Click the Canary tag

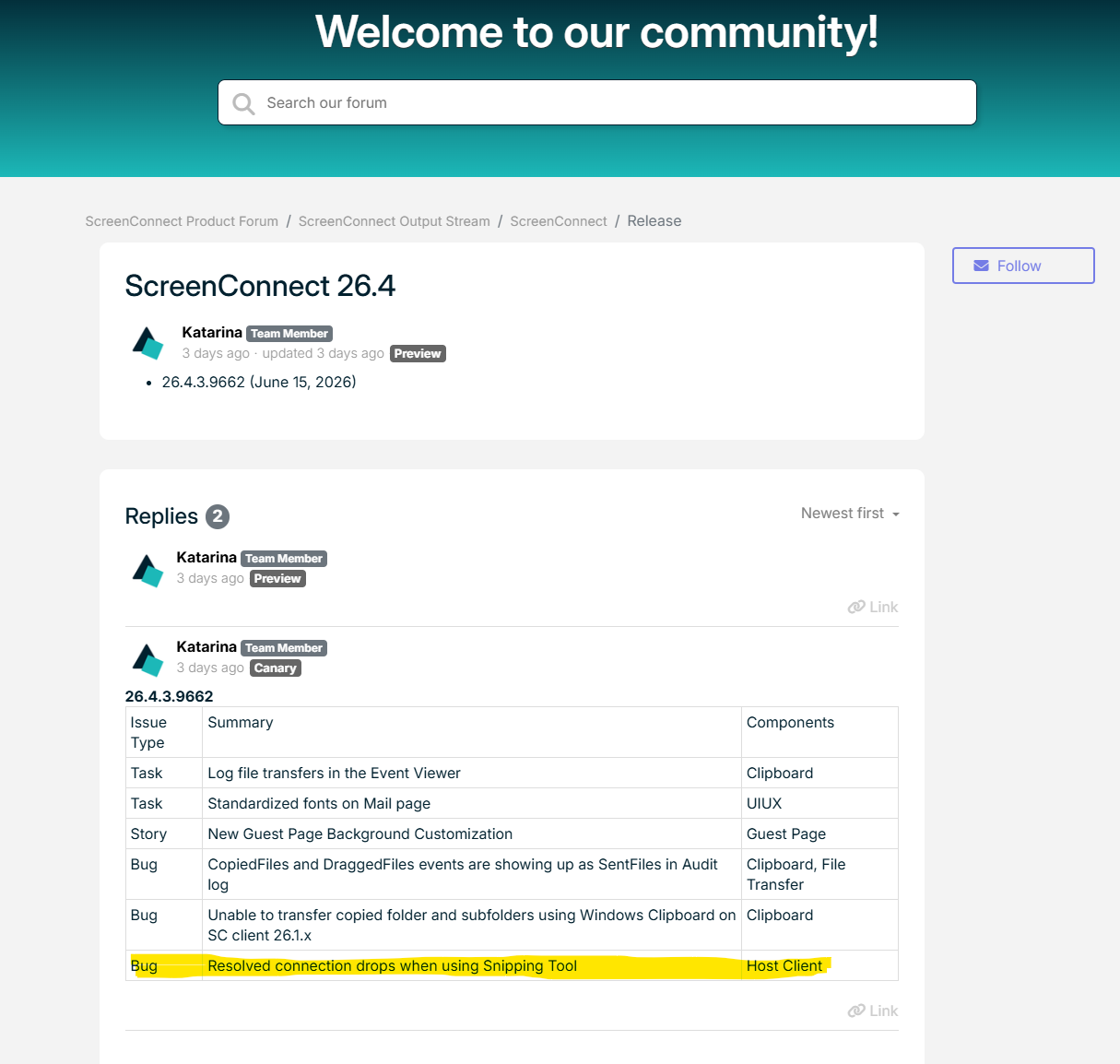tap(276, 668)
